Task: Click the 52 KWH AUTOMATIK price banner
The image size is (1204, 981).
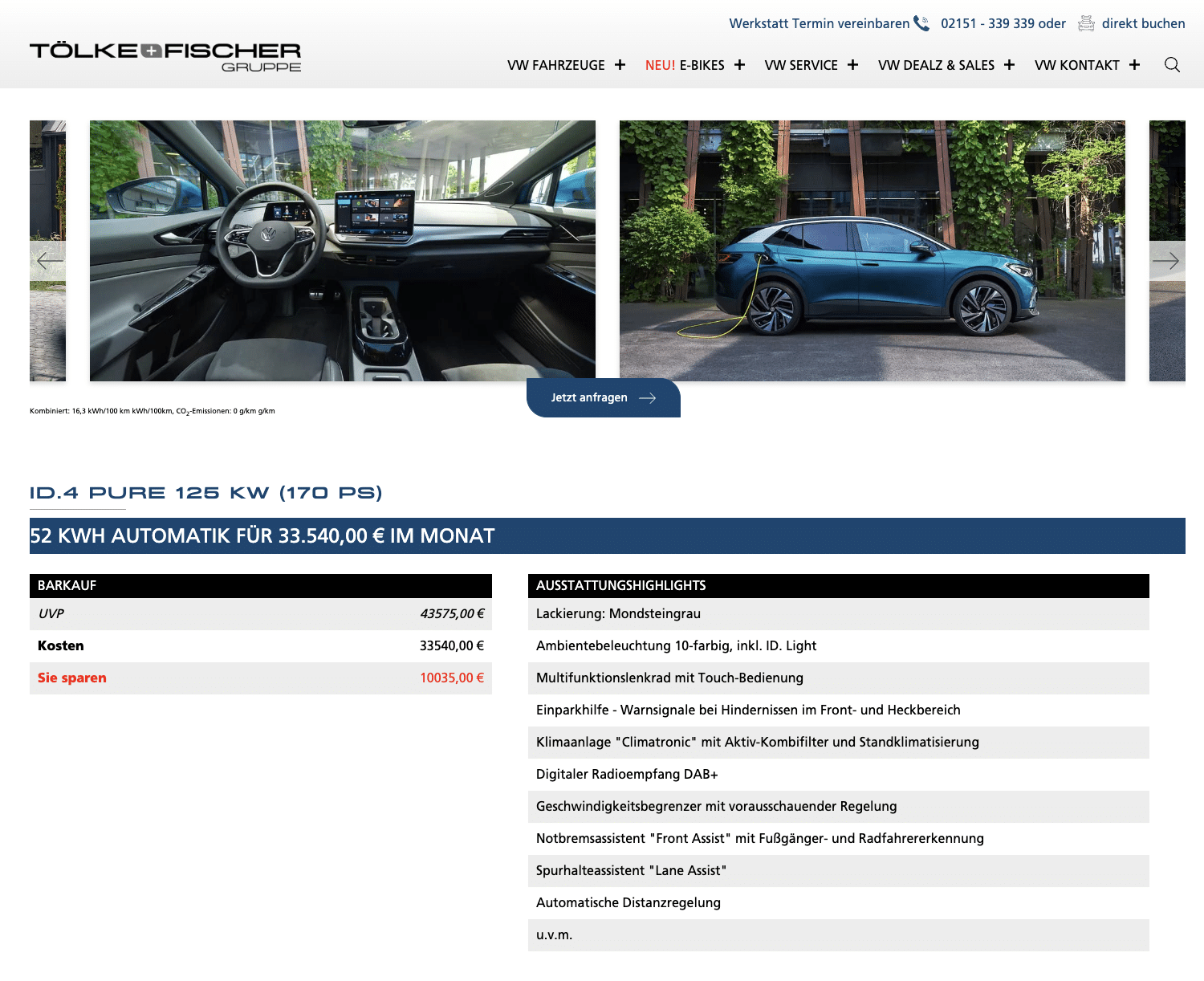Action: [608, 535]
